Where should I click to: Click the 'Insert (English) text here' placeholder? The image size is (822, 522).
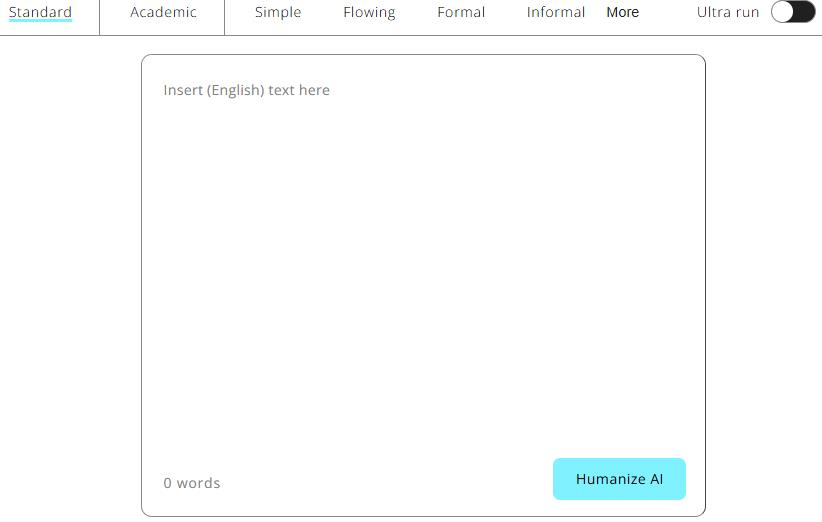[x=247, y=90]
